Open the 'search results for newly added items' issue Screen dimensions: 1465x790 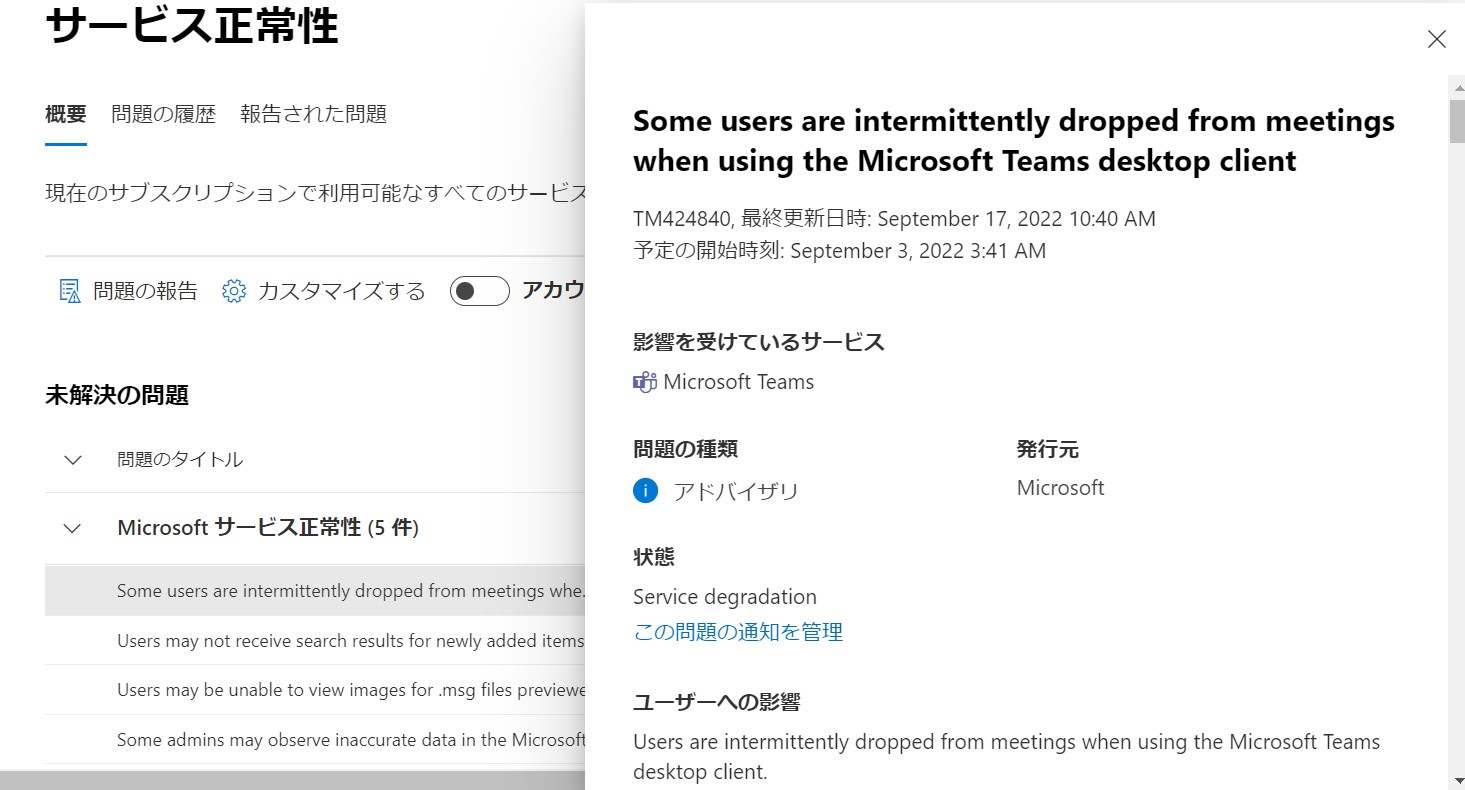click(x=350, y=641)
